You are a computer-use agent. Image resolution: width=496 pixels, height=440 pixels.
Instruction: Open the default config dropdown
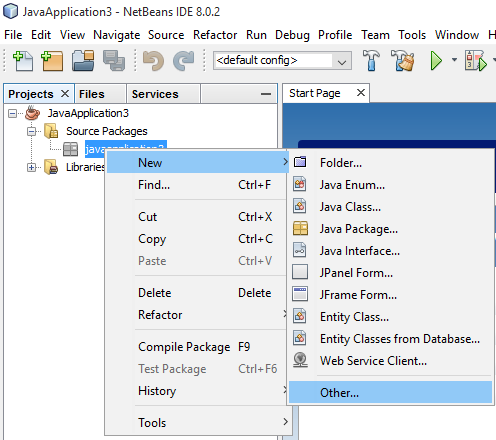(342, 61)
